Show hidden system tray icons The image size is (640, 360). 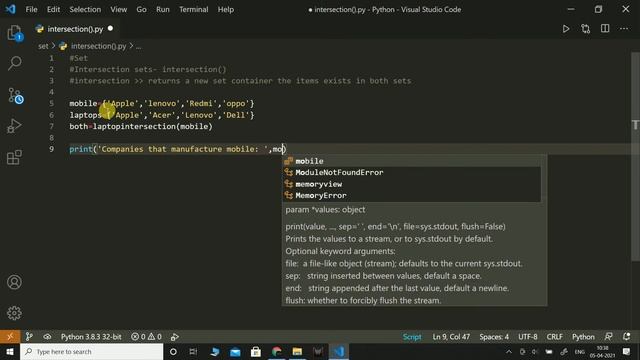click(509, 351)
